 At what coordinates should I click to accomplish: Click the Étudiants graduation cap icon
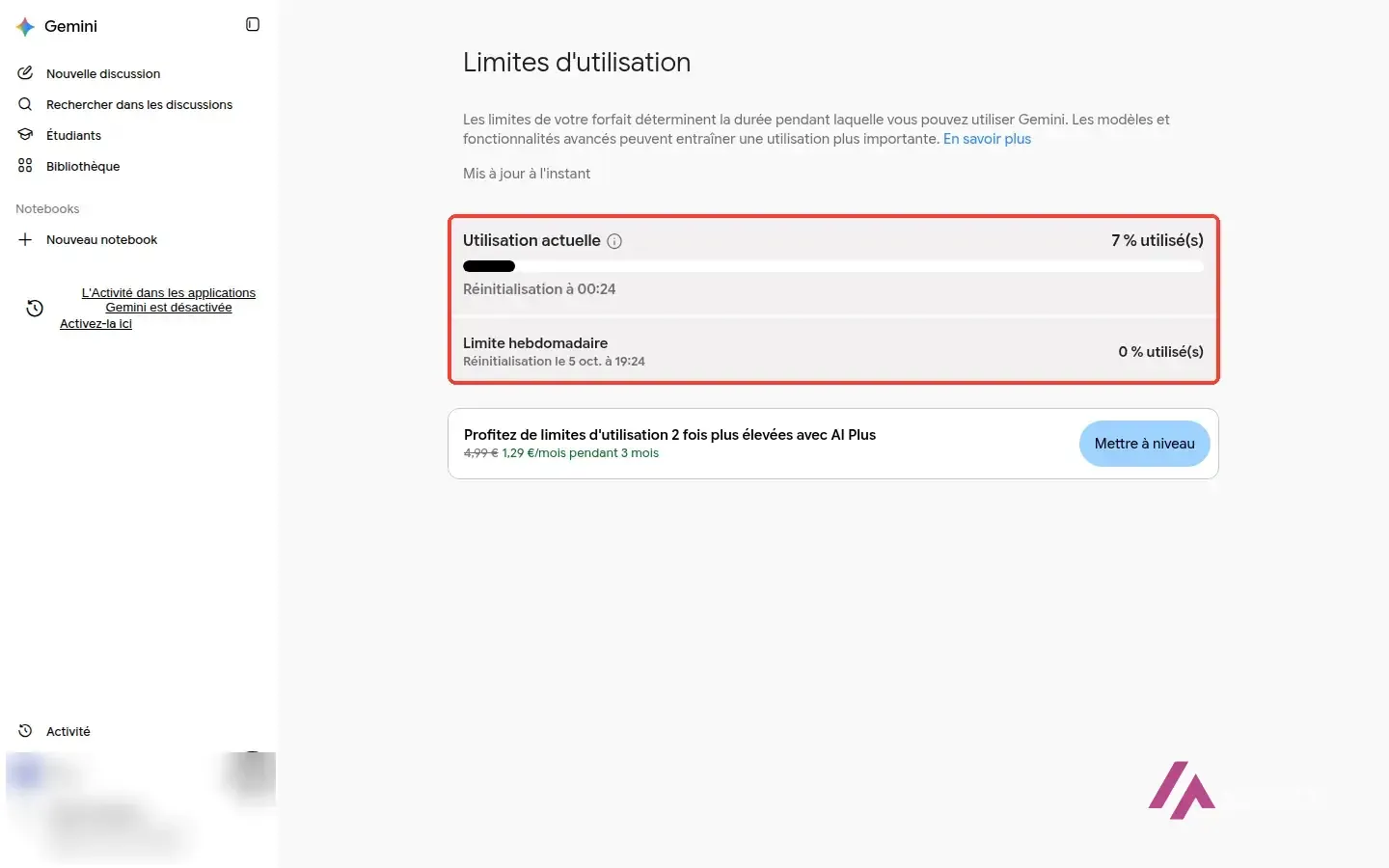(x=25, y=135)
